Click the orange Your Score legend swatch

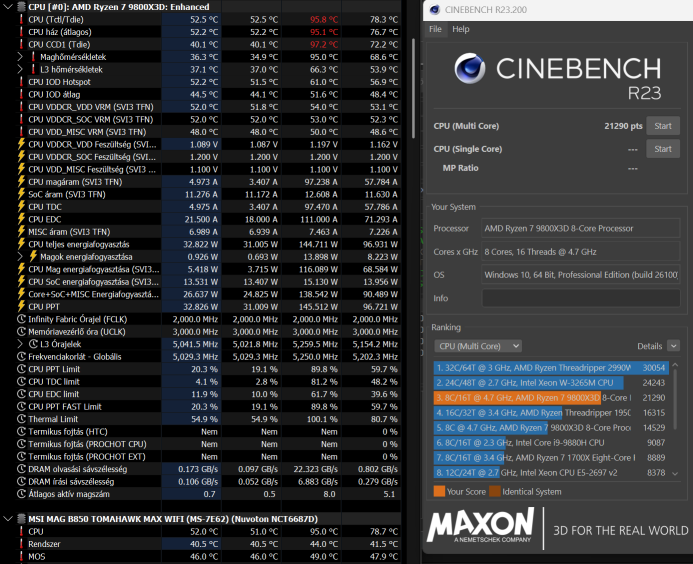click(x=439, y=492)
